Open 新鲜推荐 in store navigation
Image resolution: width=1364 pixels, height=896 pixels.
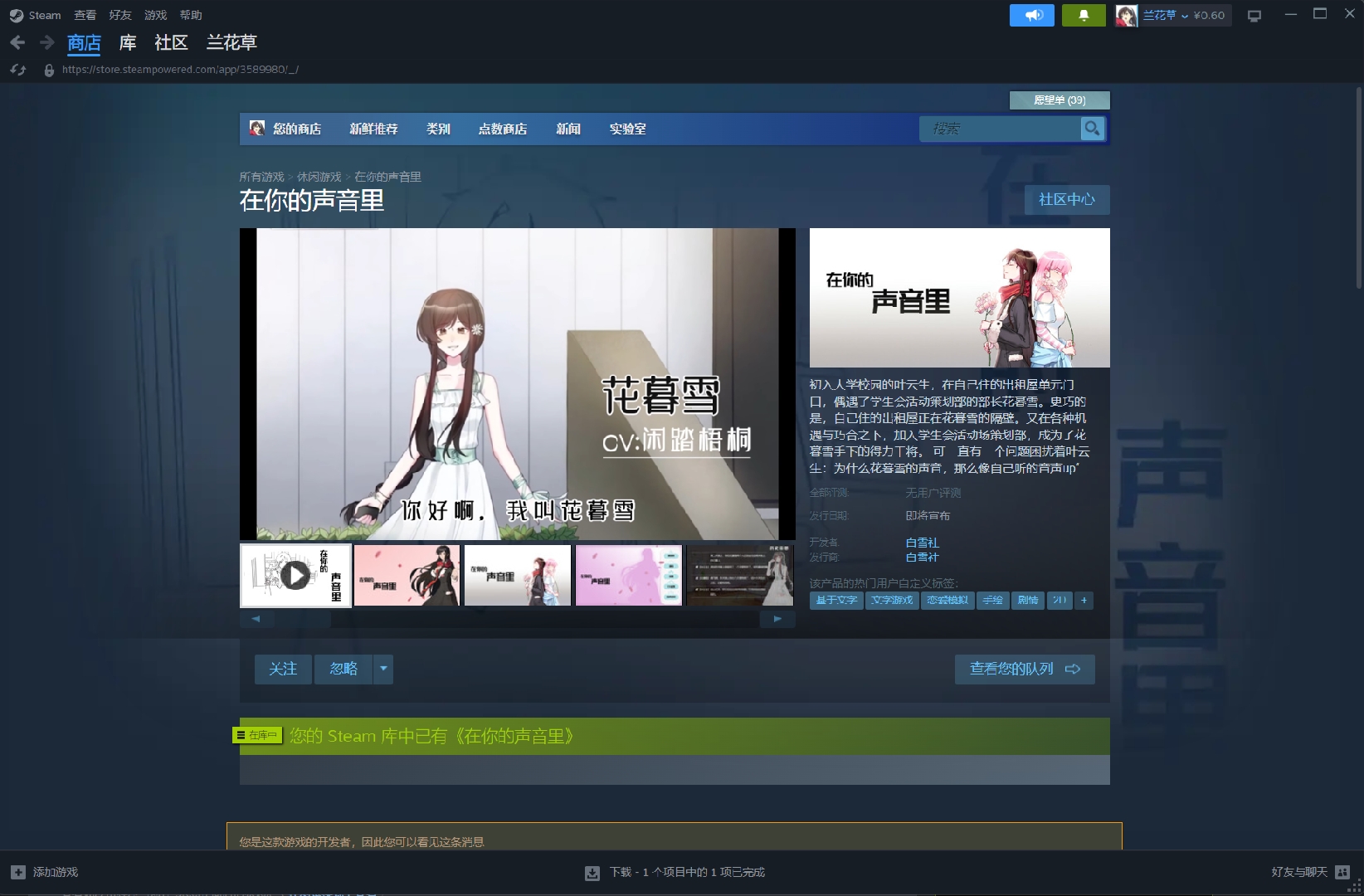coord(373,129)
